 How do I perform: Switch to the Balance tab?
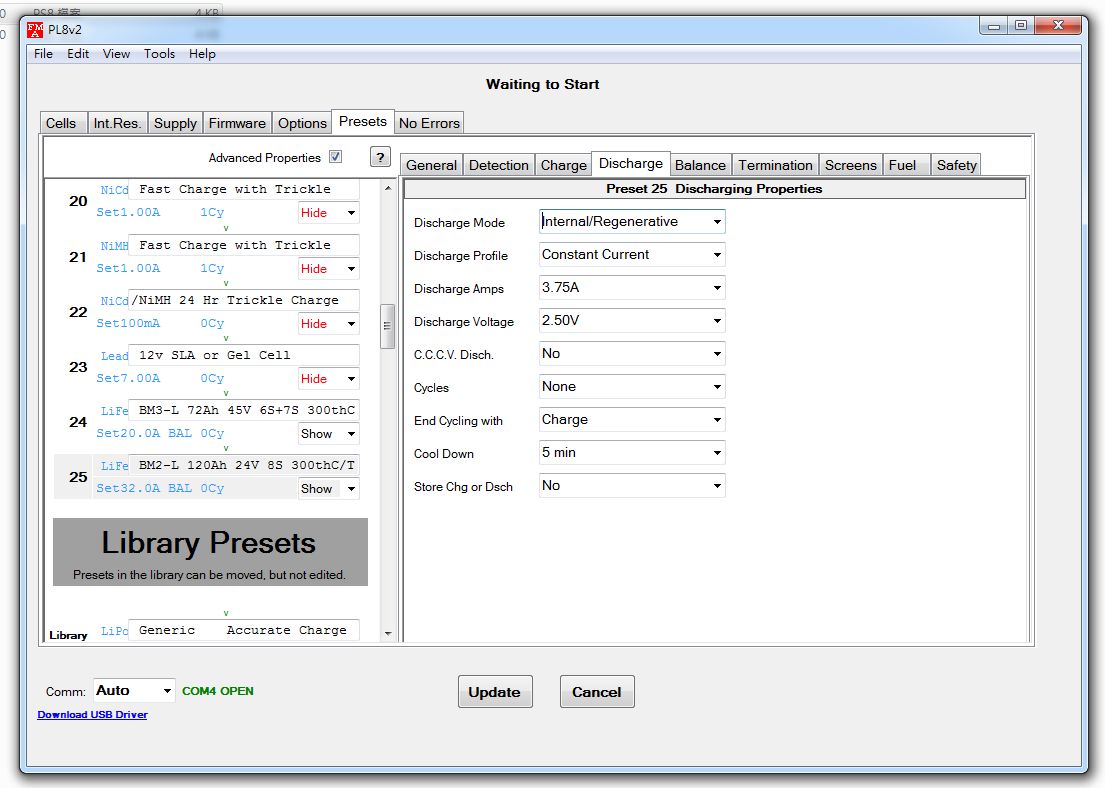click(x=700, y=165)
